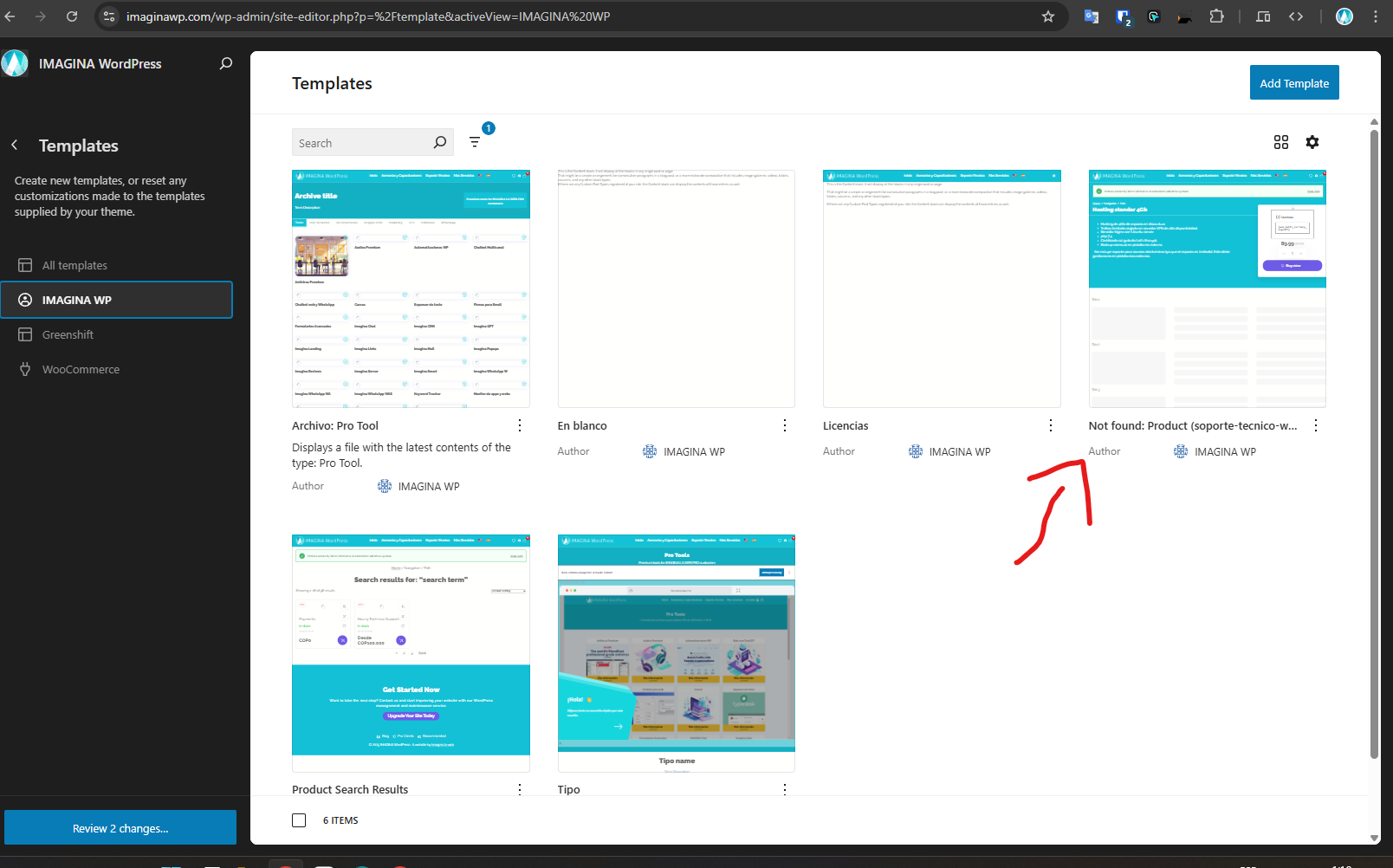The height and width of the screenshot is (868, 1393).
Task: Open the En blanco preview thumbnail
Action: 677,288
